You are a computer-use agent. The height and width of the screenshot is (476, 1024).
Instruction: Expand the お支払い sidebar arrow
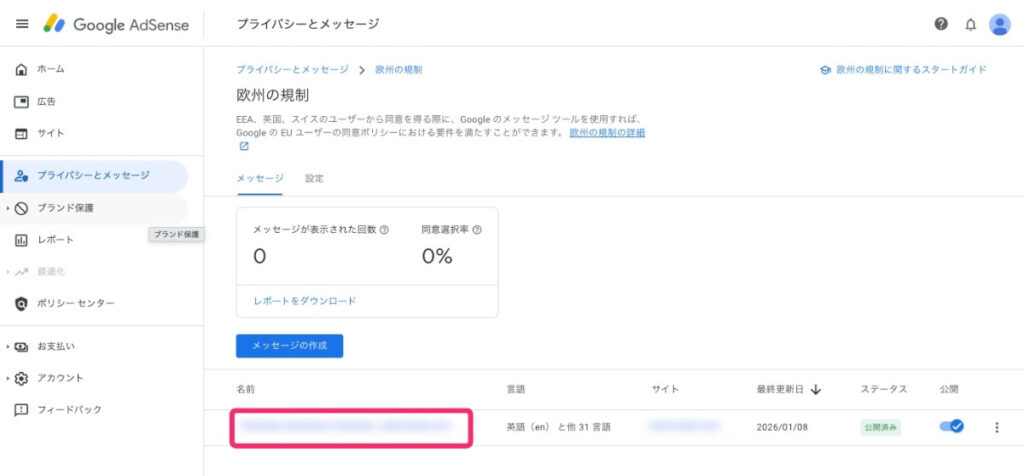[8, 347]
